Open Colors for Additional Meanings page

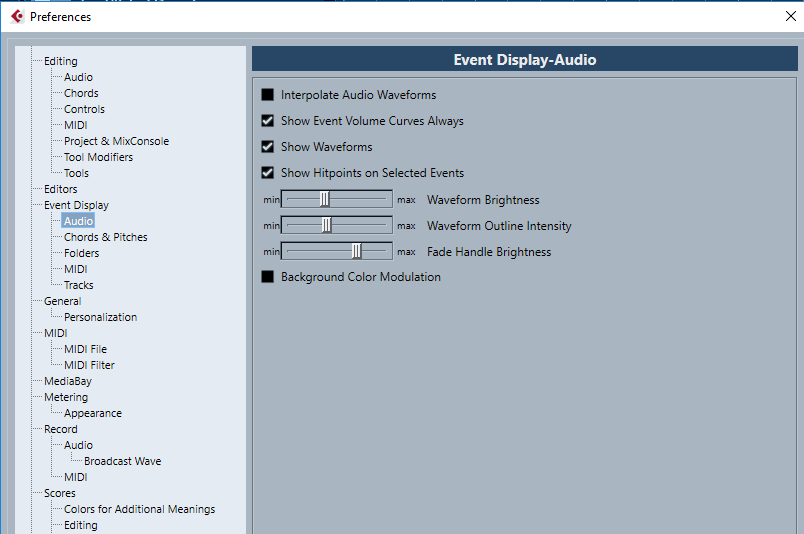coord(139,509)
